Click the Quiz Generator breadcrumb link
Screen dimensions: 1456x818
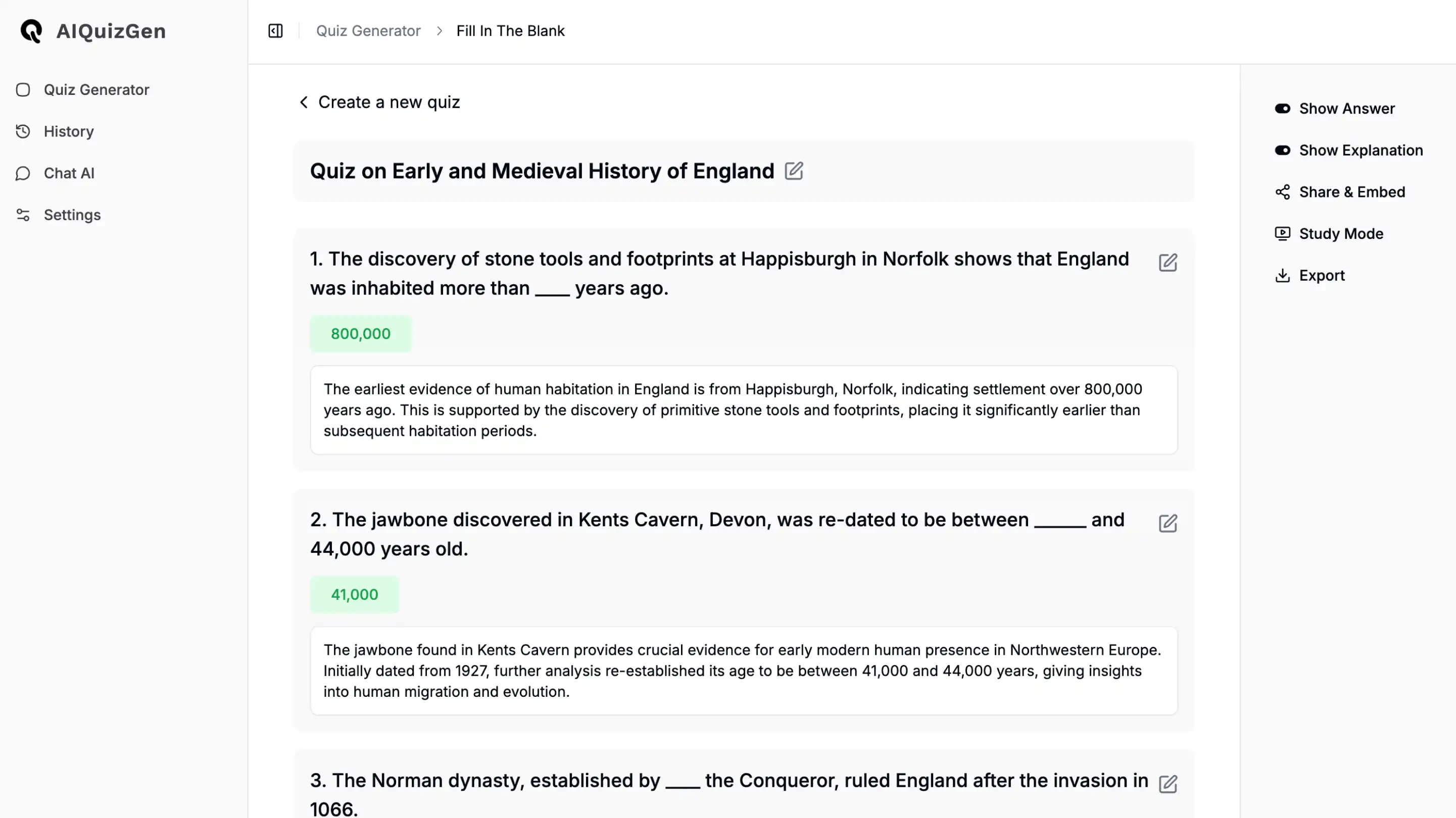(368, 30)
